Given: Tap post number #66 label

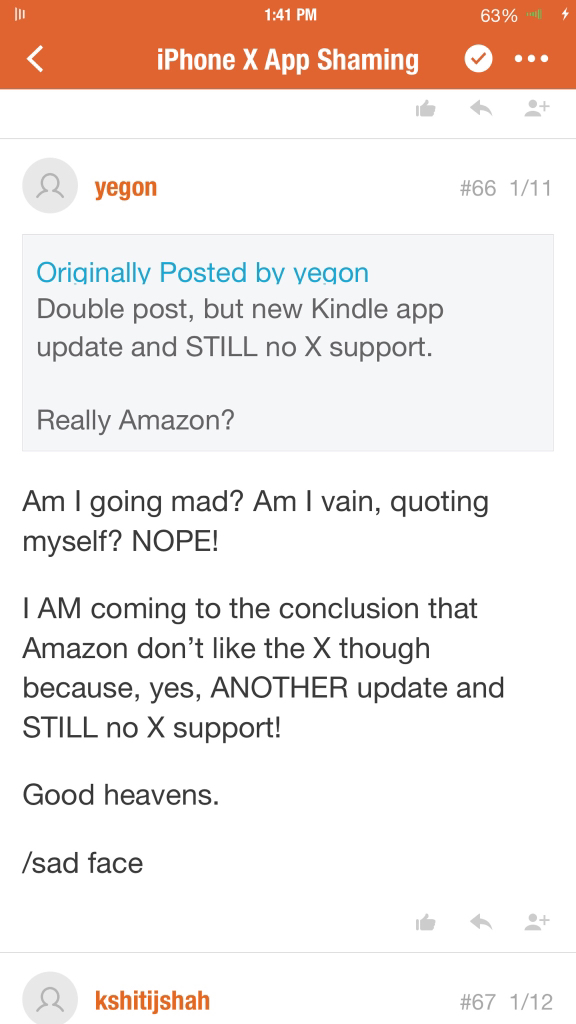Looking at the screenshot, I should (478, 189).
